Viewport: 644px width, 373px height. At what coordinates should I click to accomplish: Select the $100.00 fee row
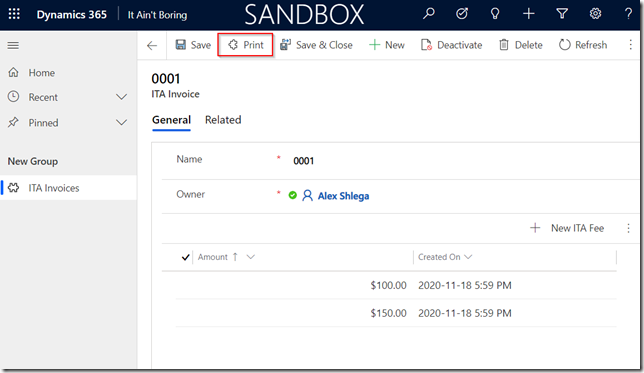pyautogui.click(x=396, y=285)
